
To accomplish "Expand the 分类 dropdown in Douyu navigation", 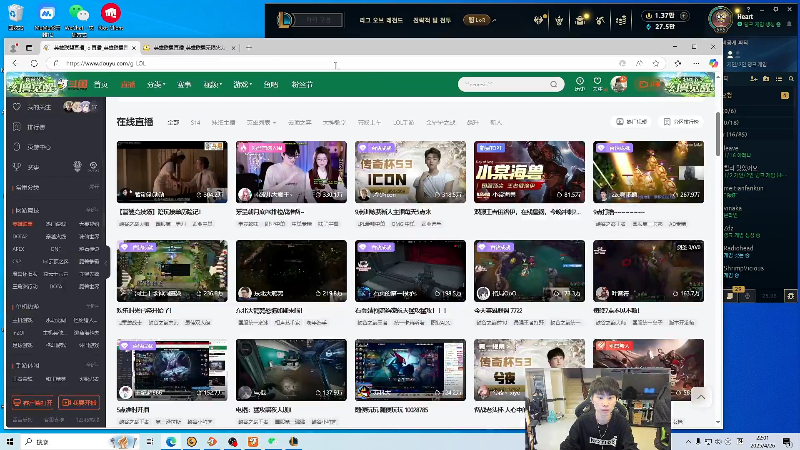I will point(156,85).
